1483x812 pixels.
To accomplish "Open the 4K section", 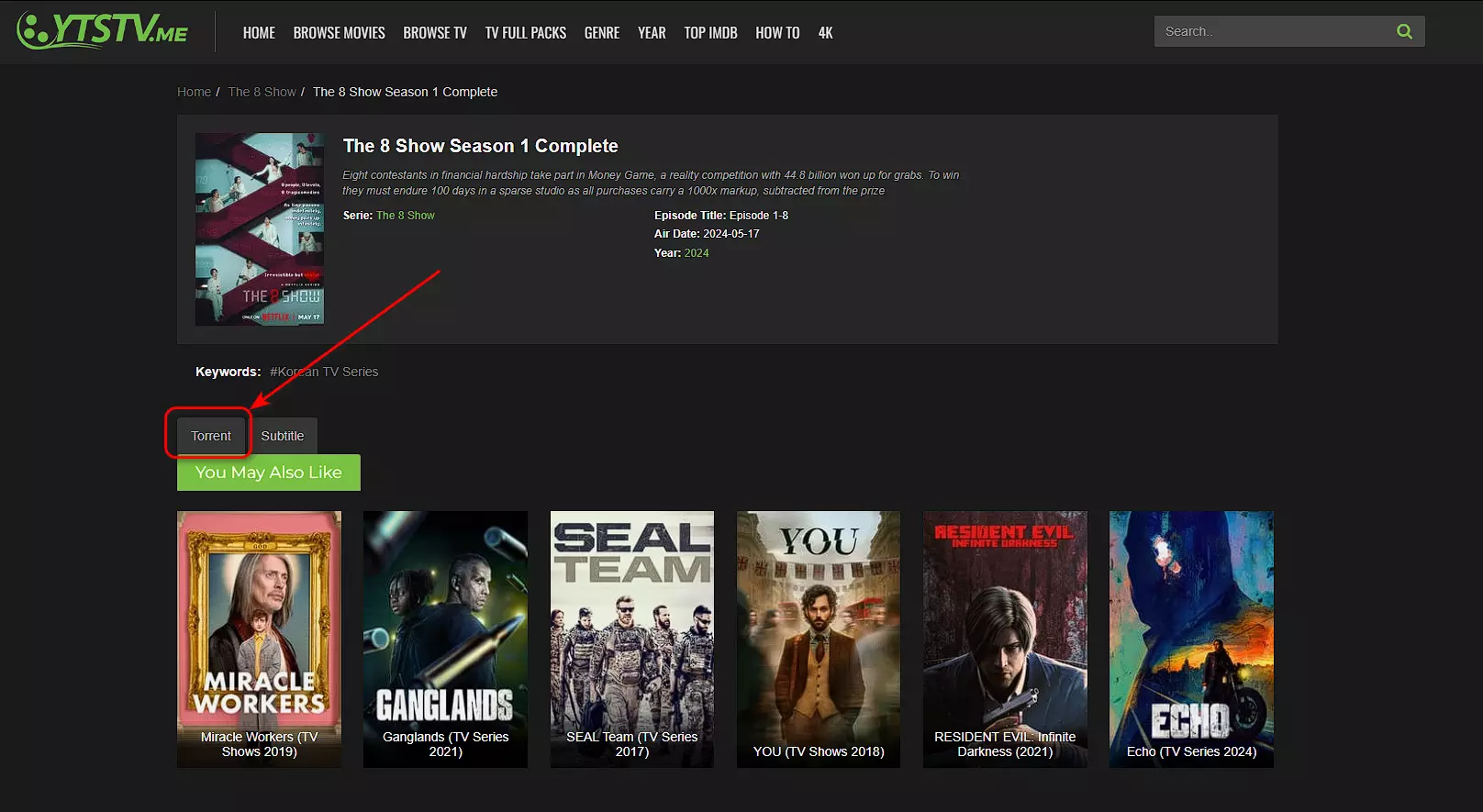I will coord(825,33).
